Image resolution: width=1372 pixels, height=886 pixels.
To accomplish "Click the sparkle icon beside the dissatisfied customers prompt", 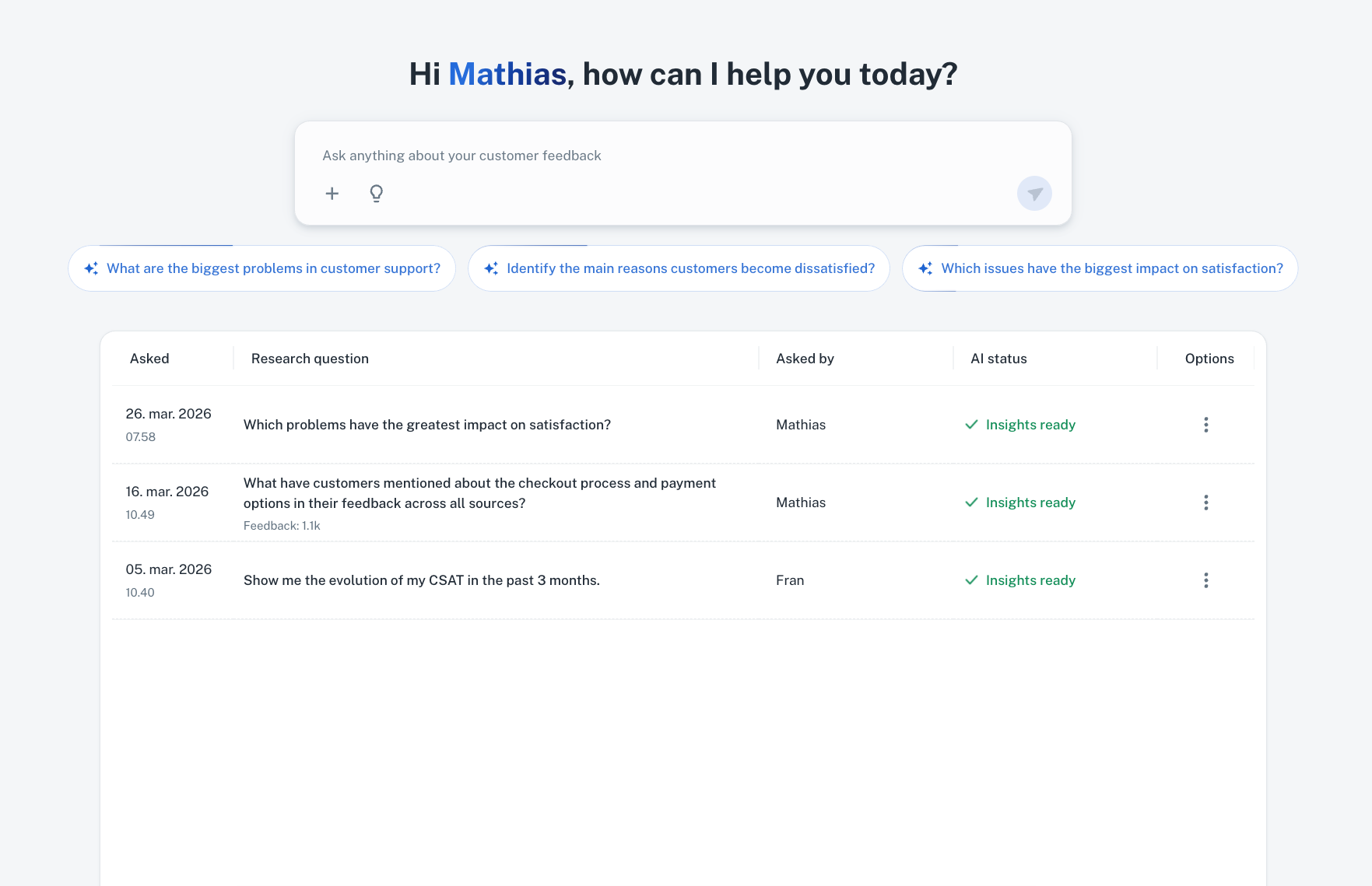I will click(490, 268).
